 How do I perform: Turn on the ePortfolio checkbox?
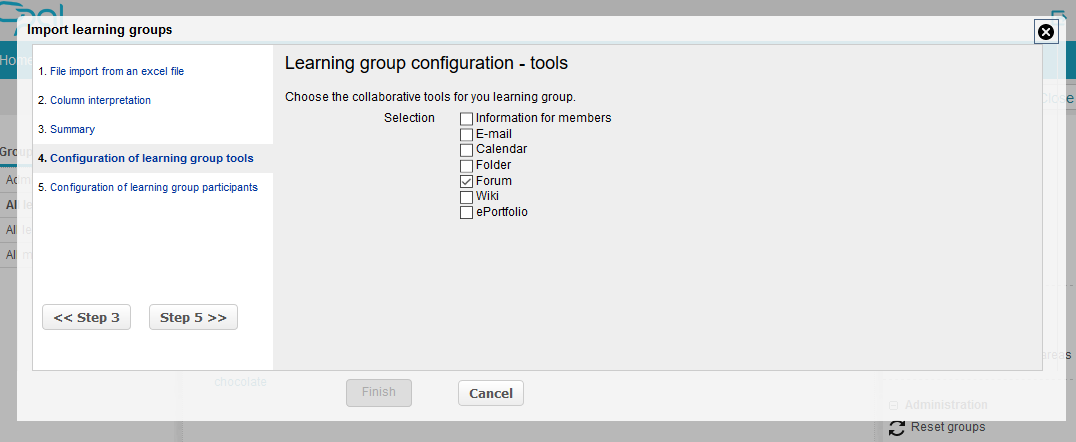tap(466, 212)
